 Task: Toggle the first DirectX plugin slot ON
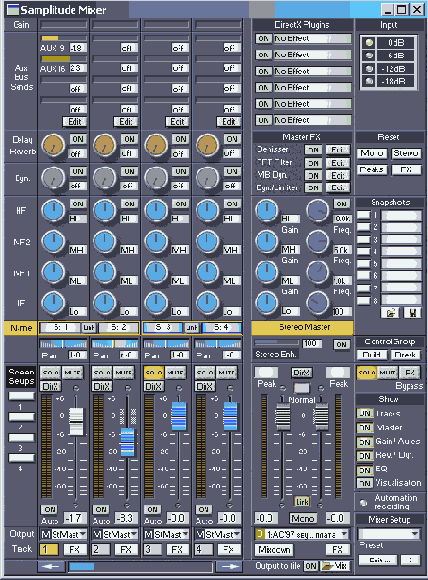click(263, 38)
